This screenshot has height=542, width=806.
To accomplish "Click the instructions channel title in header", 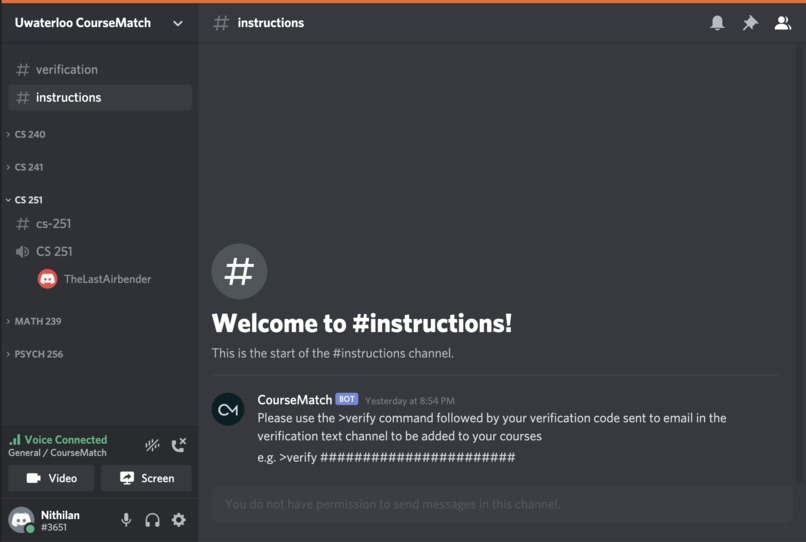I will (270, 23).
